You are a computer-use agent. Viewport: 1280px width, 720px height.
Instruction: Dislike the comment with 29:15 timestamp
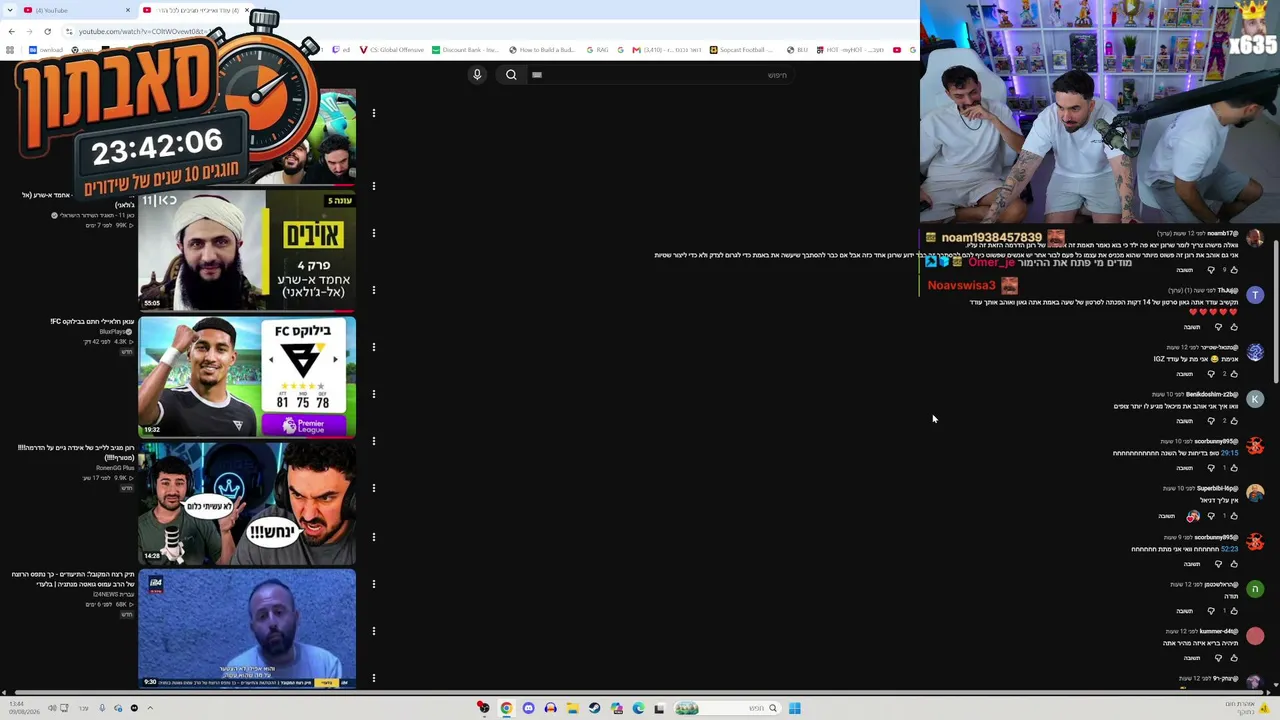tap(1211, 468)
